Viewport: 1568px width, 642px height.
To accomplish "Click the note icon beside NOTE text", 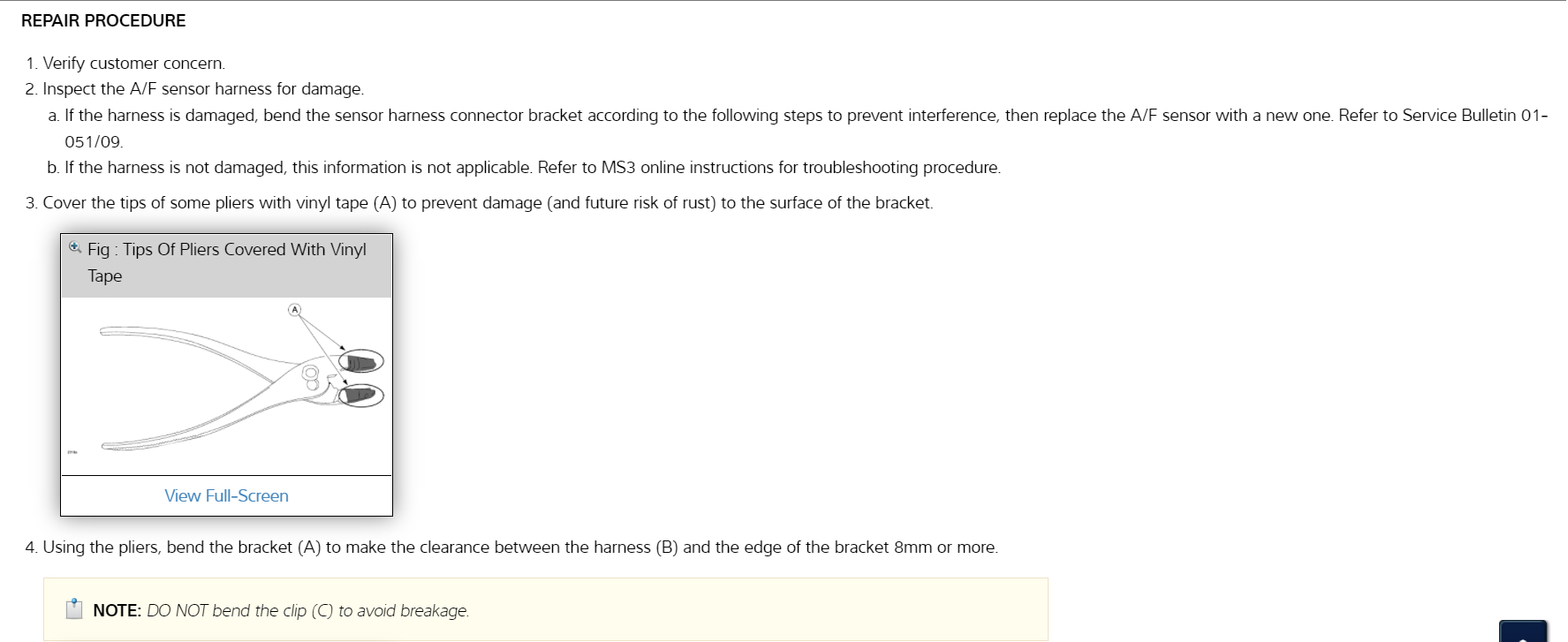I will 74,609.
